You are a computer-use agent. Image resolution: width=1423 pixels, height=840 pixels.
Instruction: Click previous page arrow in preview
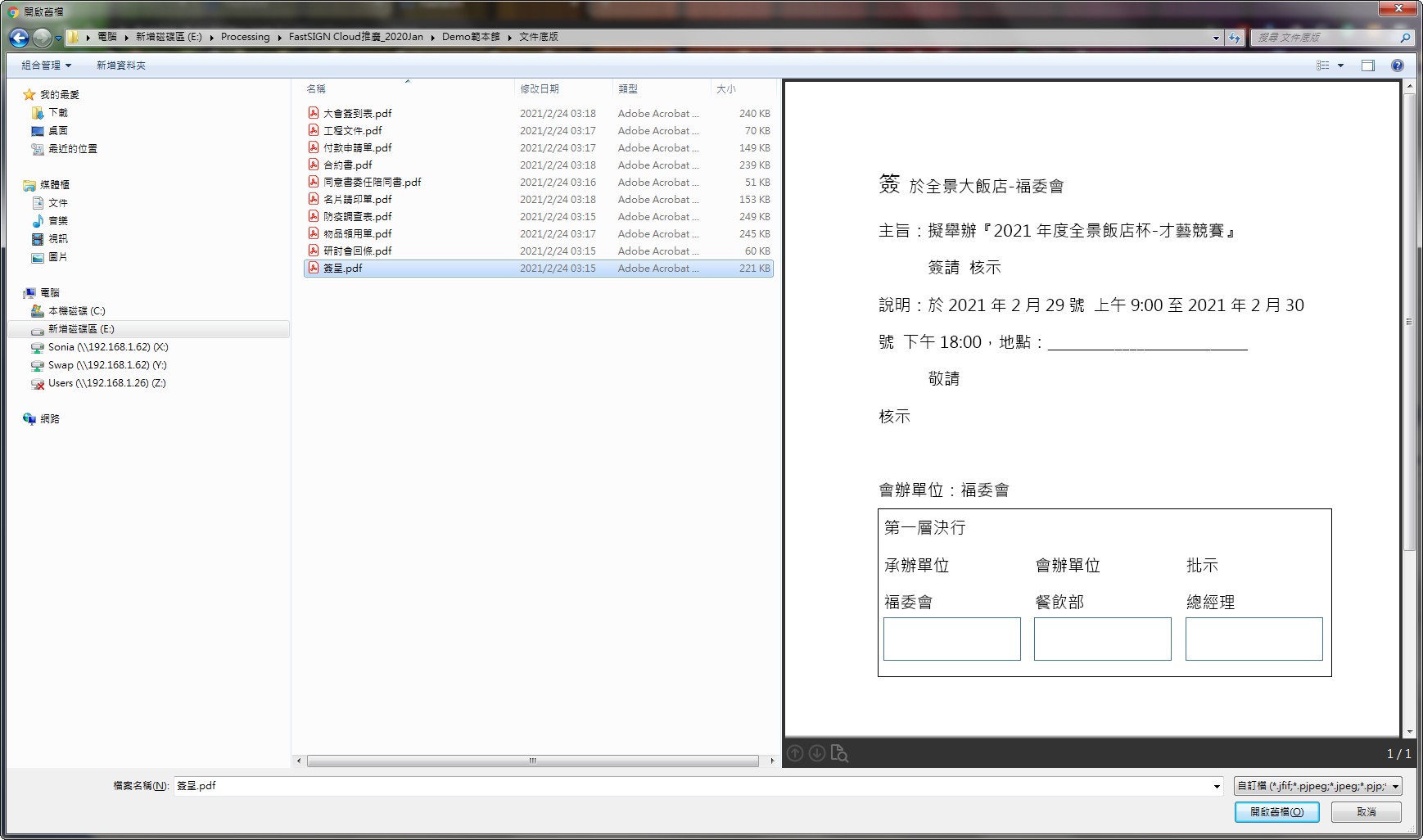pos(795,753)
